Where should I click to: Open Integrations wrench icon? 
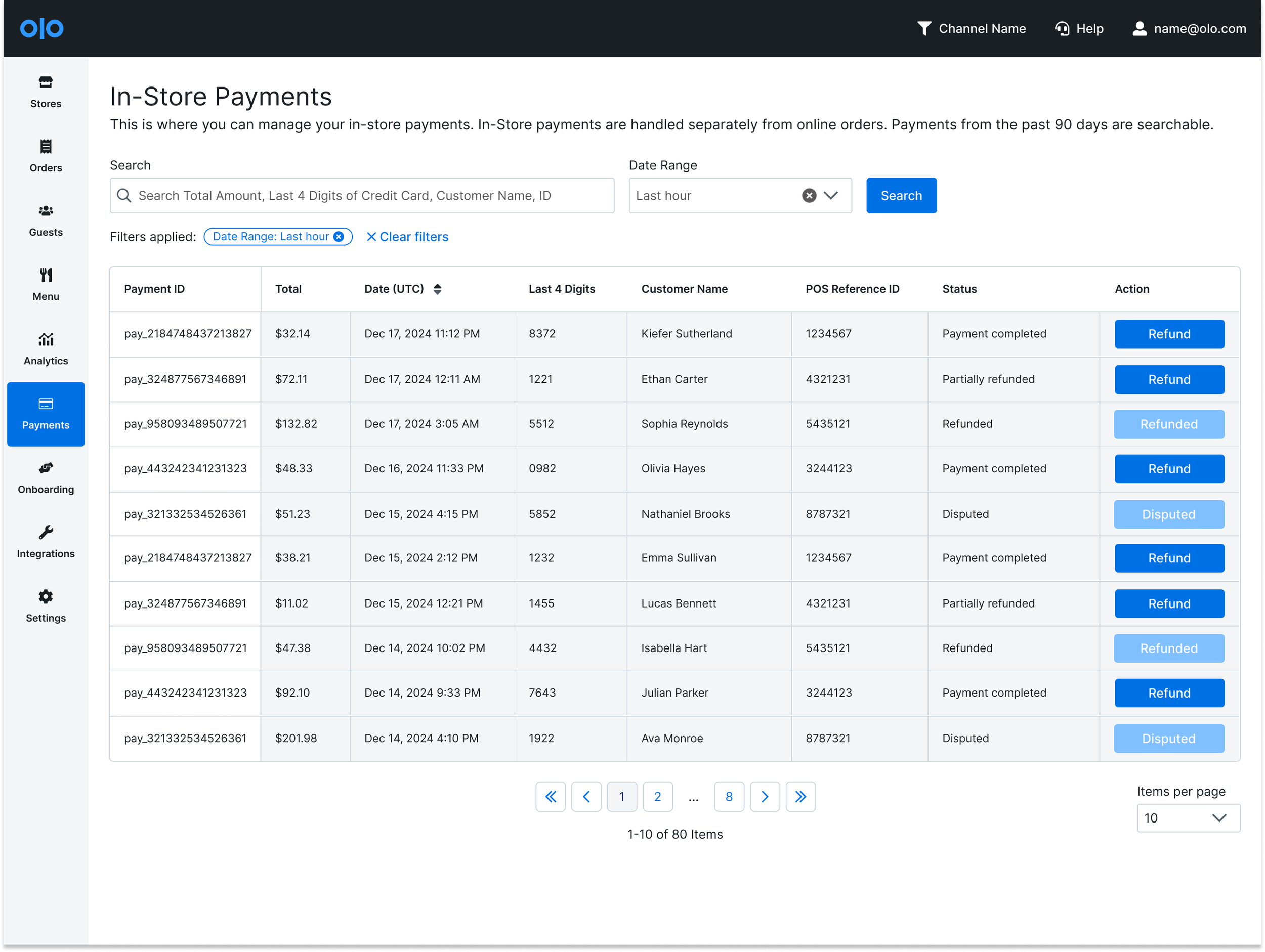point(46,532)
